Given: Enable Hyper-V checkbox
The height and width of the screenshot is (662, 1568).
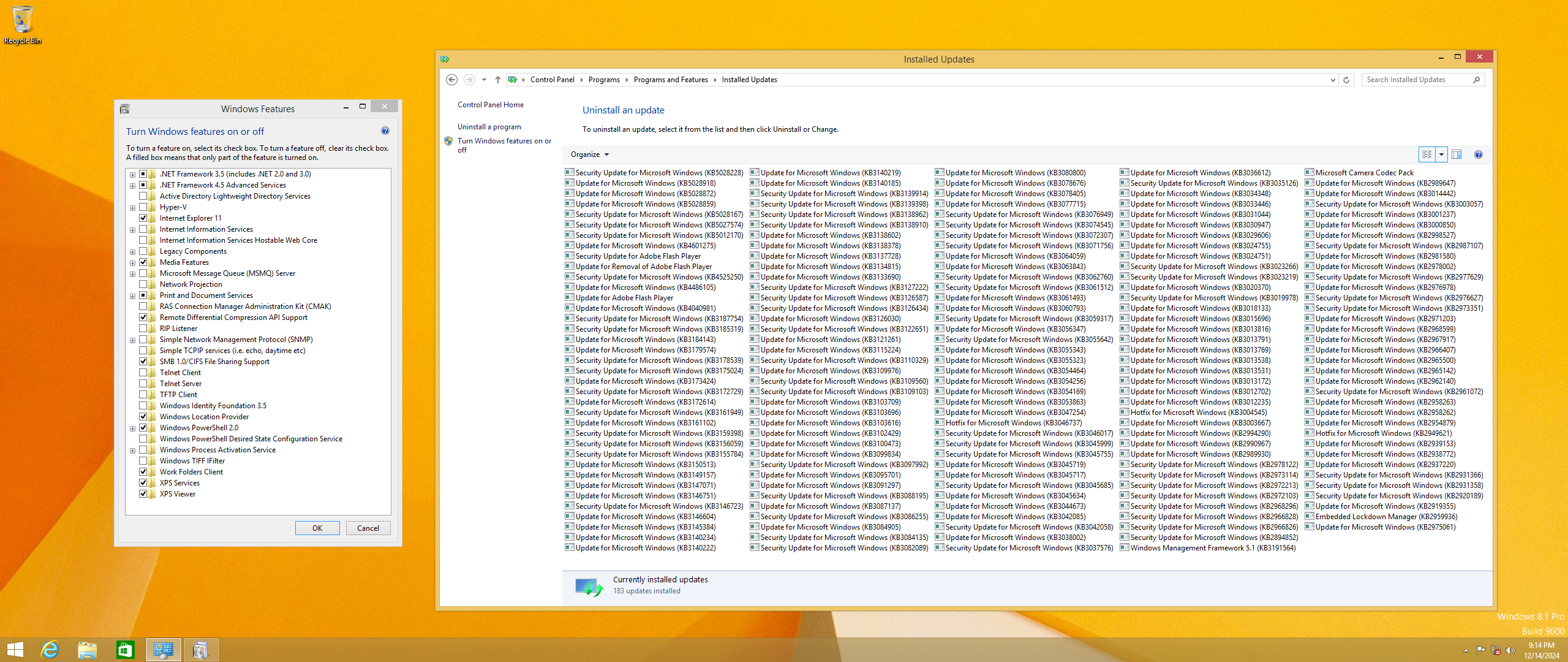Looking at the screenshot, I should (143, 207).
